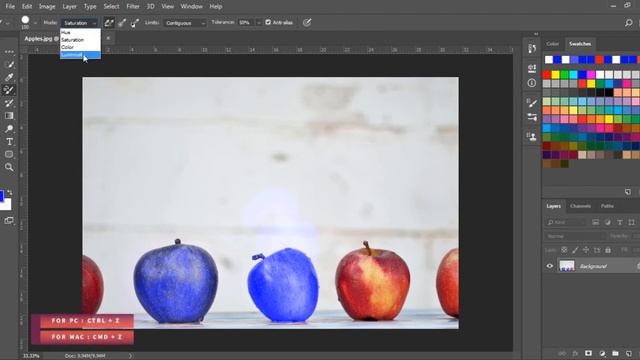Select the Gradient tool in the toolbar
The image size is (640, 360).
click(x=9, y=116)
